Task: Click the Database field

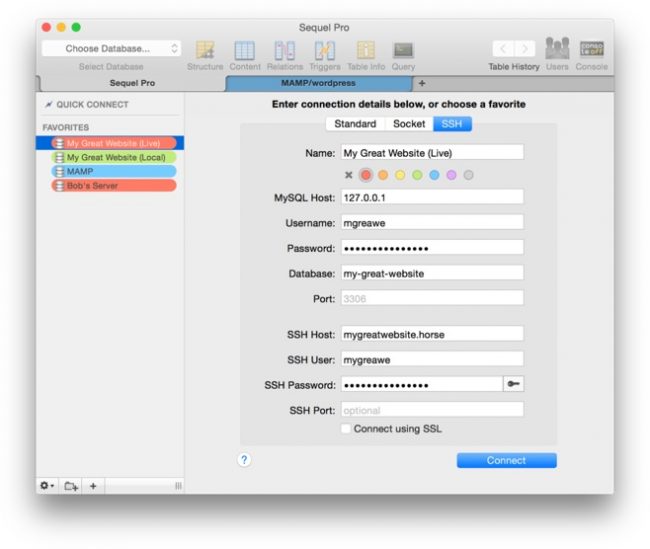Action: coord(432,273)
